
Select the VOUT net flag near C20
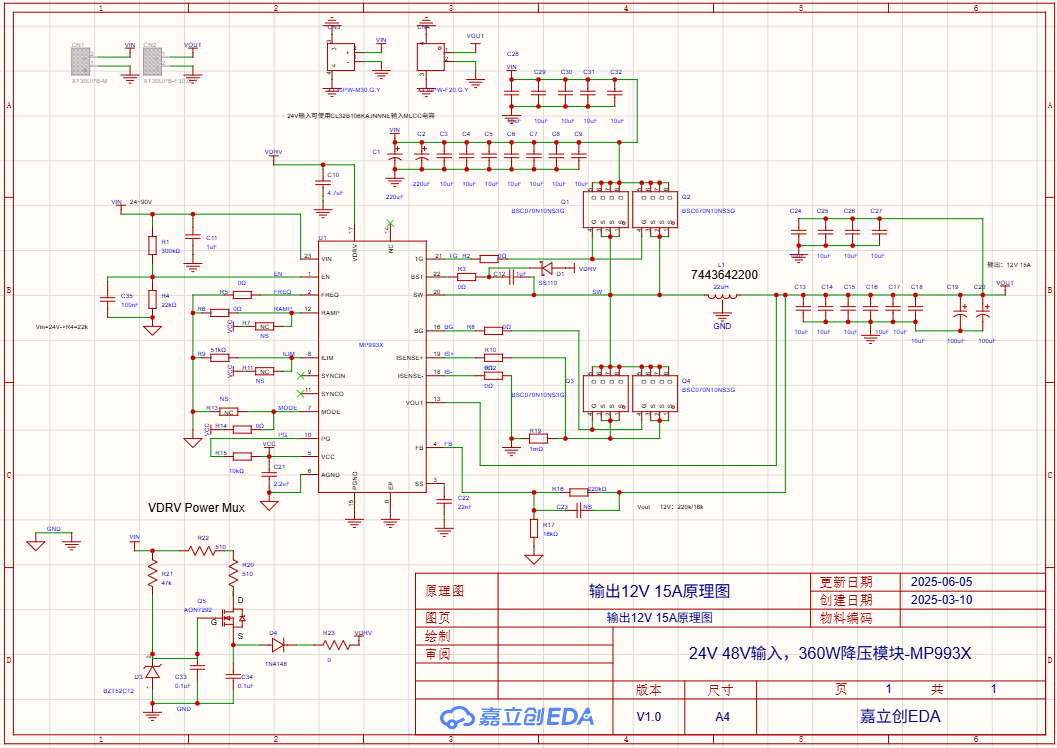click(x=1004, y=286)
